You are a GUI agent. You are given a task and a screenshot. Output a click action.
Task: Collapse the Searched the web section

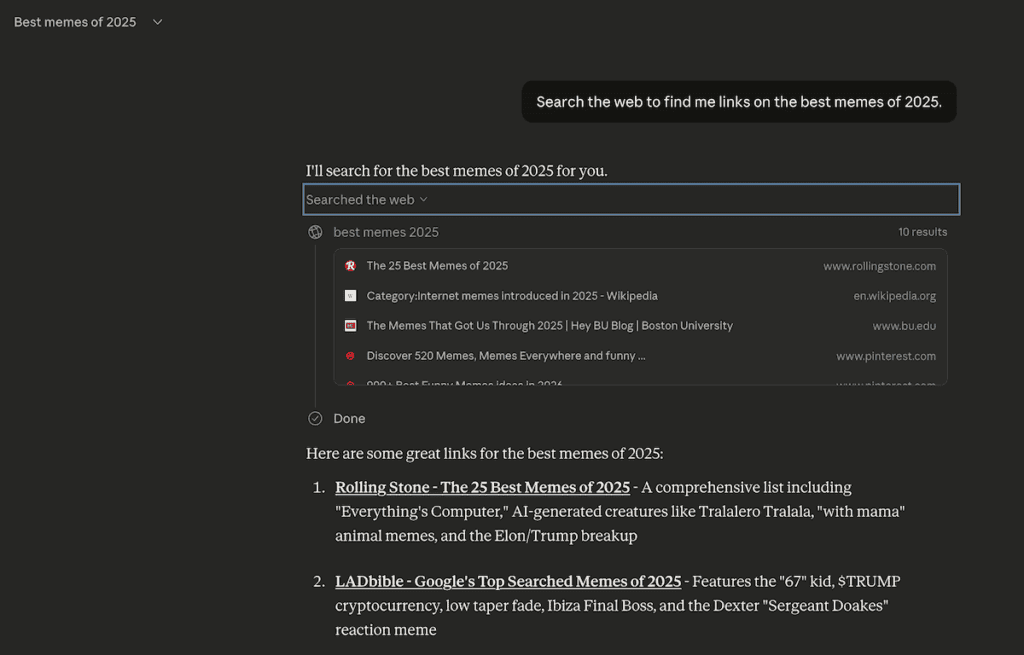pyautogui.click(x=631, y=199)
